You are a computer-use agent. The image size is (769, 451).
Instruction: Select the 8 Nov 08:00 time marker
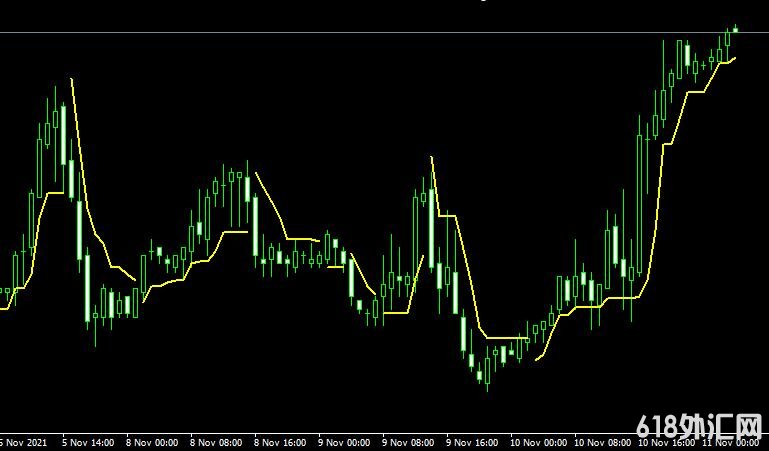click(216, 441)
